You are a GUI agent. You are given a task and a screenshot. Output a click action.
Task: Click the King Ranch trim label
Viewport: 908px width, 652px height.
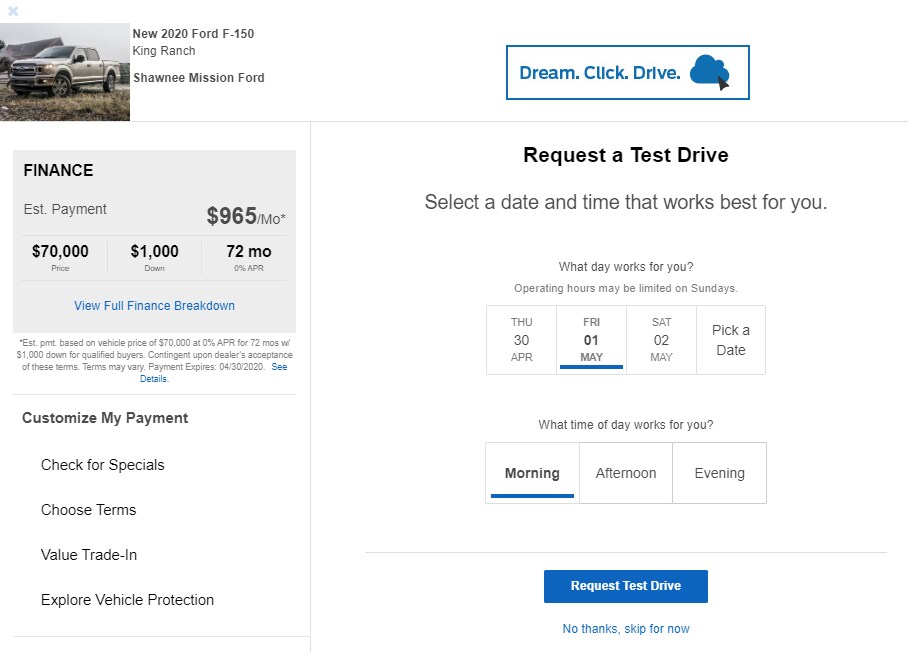[x=164, y=51]
